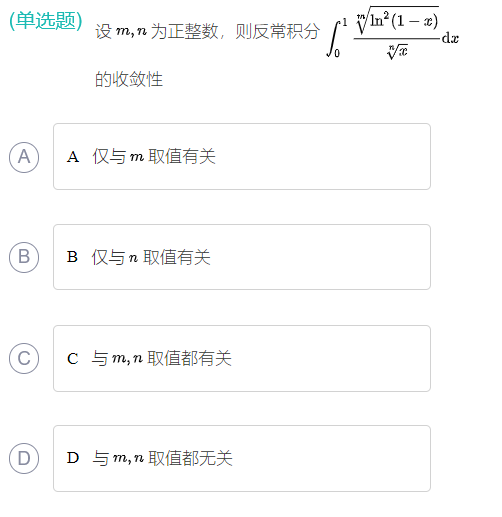The image size is (502, 517).
Task: Choose the circled C radio button
Action: click(x=24, y=358)
